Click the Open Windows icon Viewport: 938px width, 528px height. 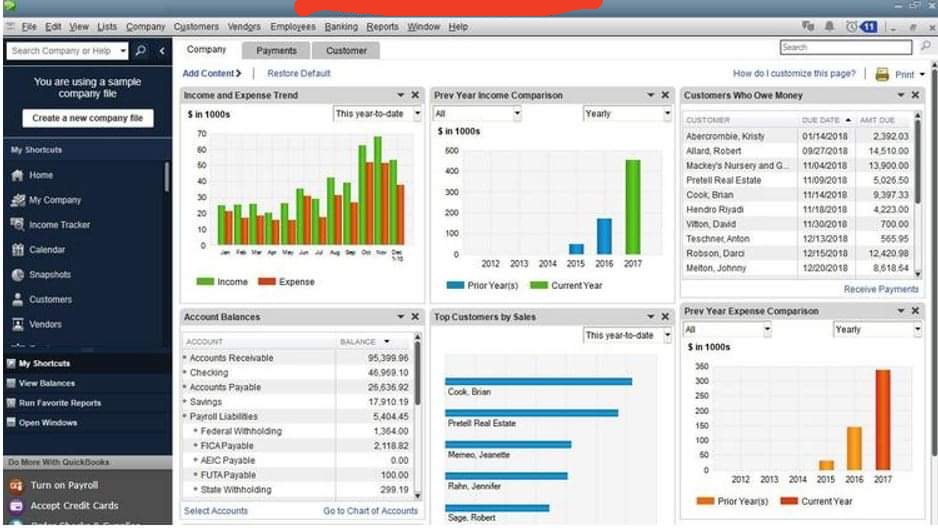click(x=11, y=422)
